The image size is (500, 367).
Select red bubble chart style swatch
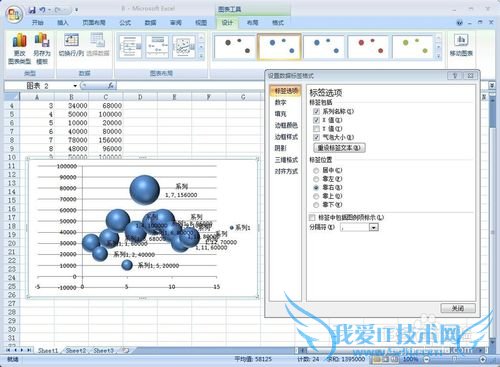pyautogui.click(x=368, y=47)
